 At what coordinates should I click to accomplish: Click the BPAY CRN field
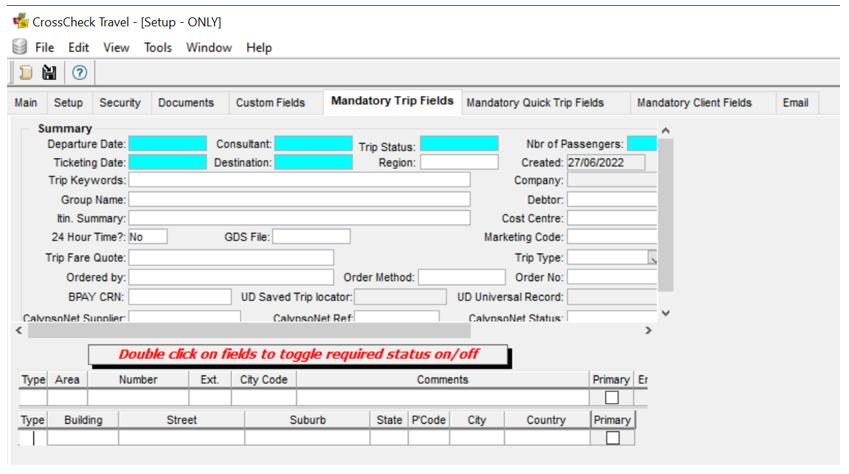pyautogui.click(x=180, y=297)
